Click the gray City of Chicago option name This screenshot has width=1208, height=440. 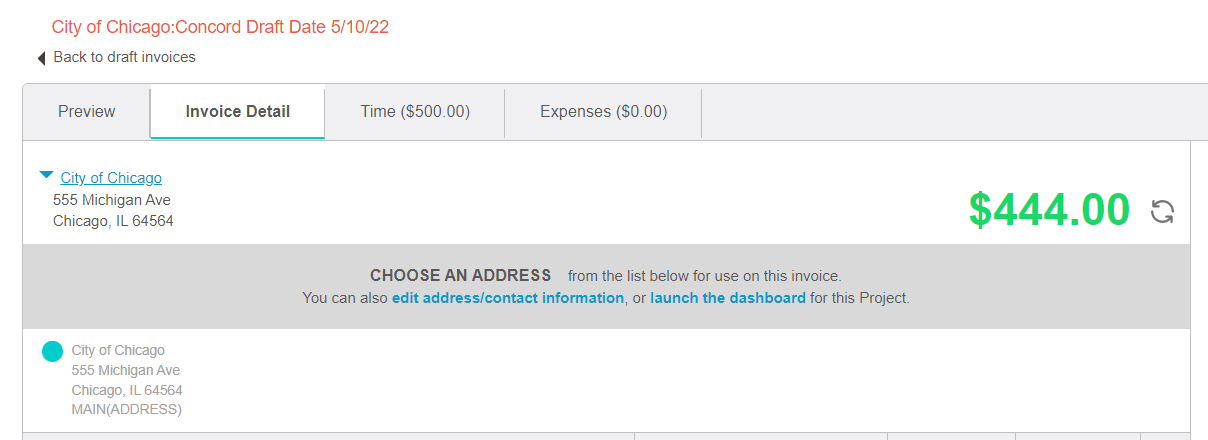[118, 351]
